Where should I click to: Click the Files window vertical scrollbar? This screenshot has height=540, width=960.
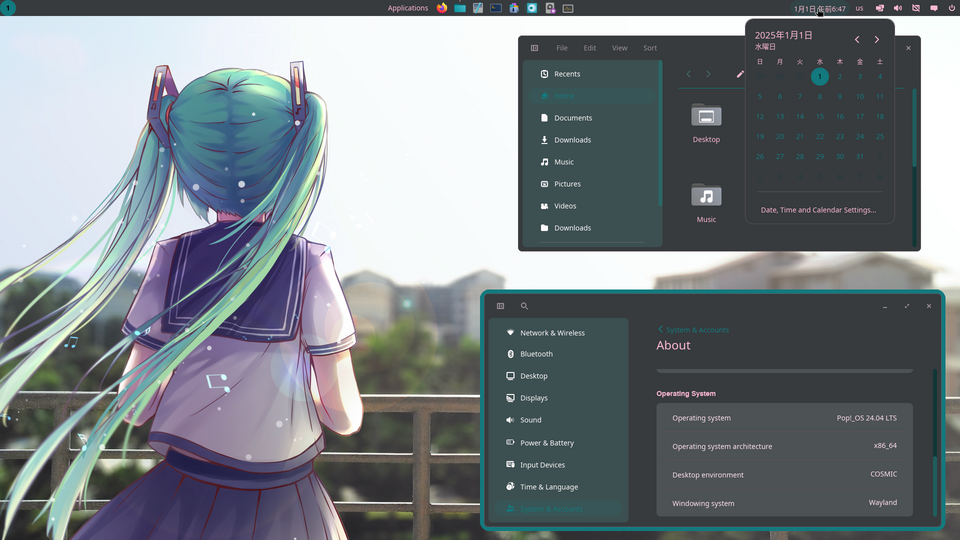click(x=914, y=127)
